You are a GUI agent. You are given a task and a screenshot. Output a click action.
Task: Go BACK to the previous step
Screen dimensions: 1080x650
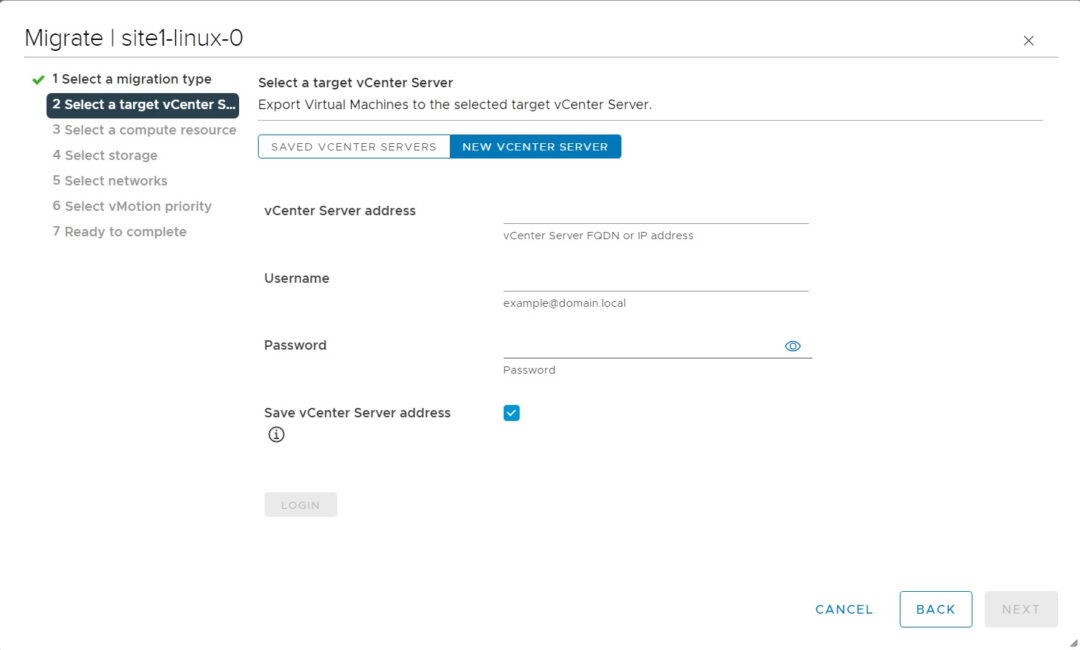(x=936, y=609)
